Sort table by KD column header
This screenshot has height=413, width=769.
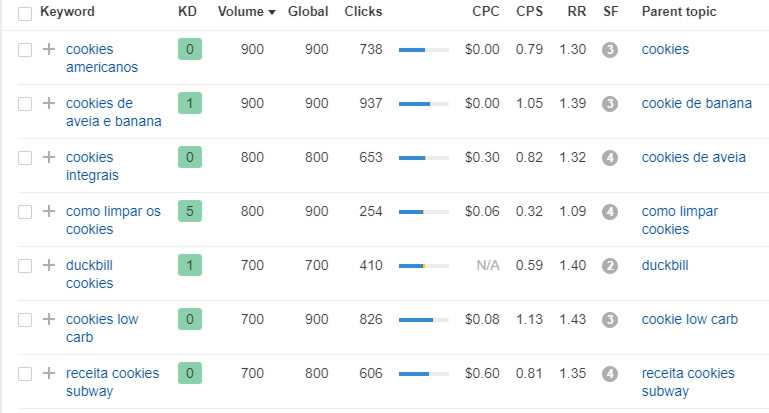(x=187, y=11)
